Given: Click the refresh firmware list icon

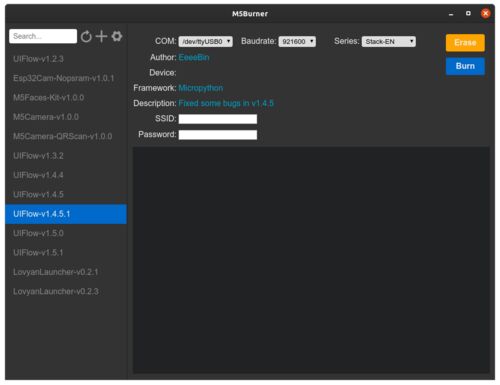Looking at the screenshot, I should point(86,36).
